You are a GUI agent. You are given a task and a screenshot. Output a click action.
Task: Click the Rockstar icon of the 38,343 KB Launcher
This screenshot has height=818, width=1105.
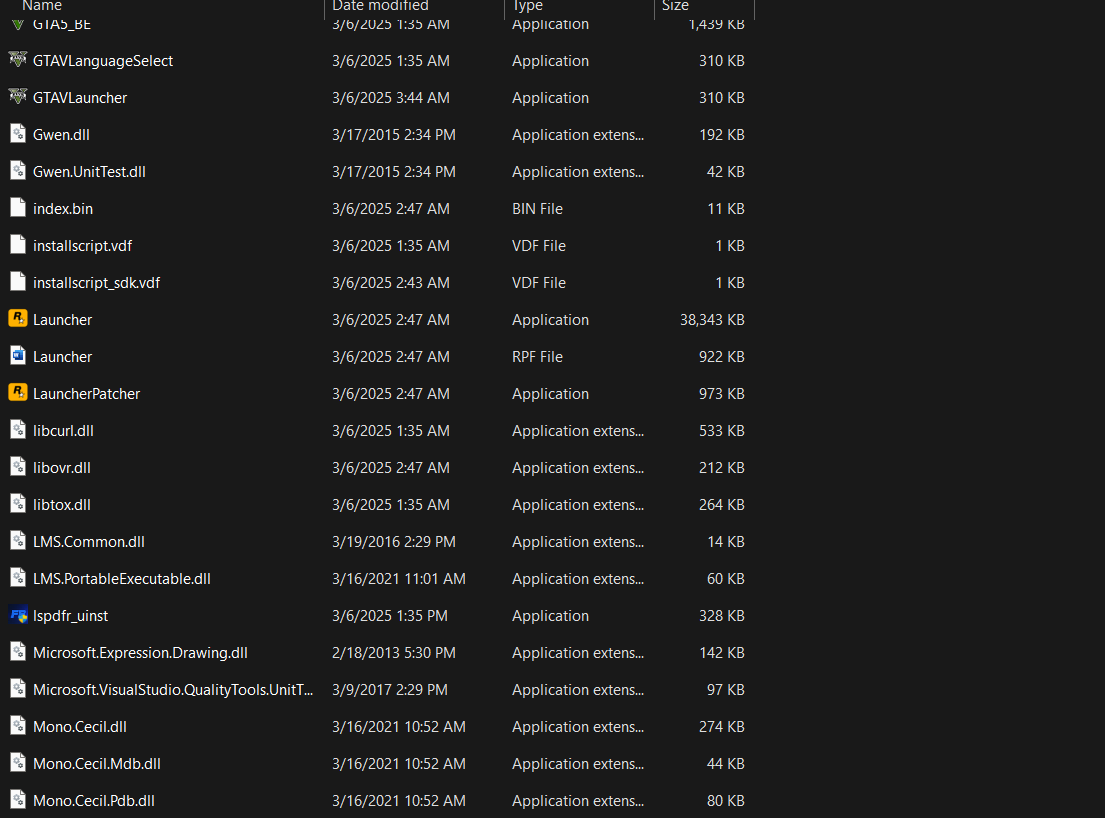(x=18, y=318)
